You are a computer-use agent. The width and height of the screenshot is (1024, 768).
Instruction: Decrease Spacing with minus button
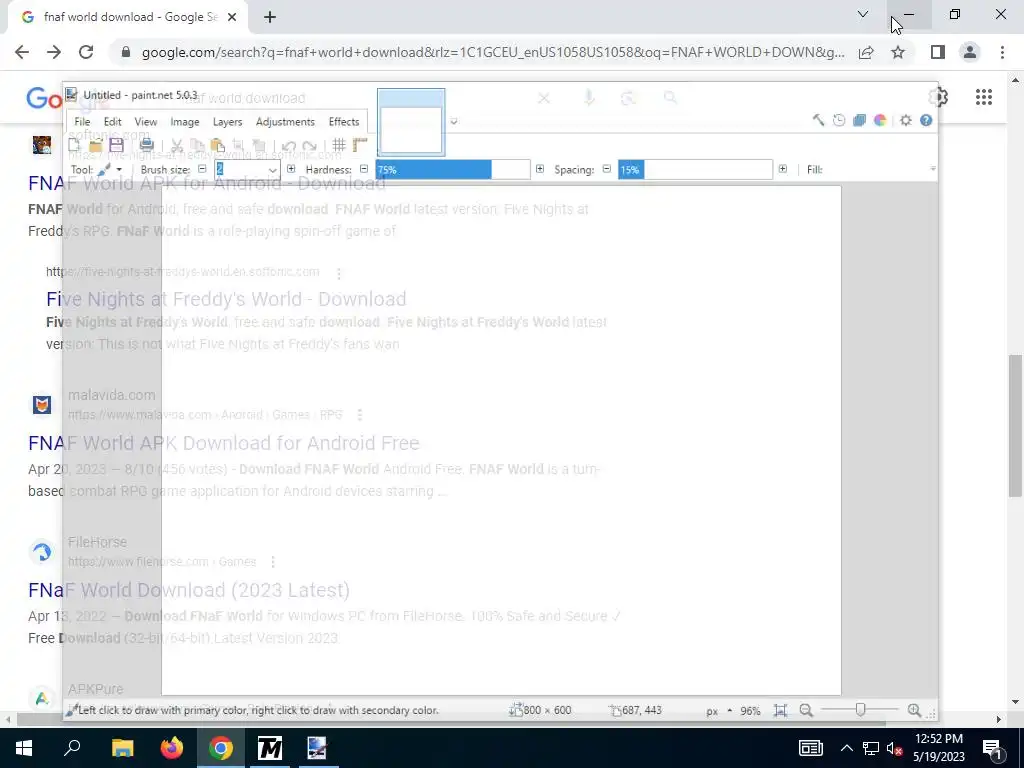607,169
